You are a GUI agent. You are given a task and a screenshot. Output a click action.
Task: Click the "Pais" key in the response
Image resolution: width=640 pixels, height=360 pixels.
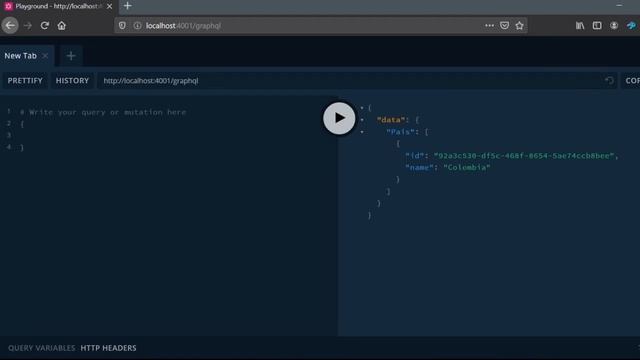coord(400,132)
